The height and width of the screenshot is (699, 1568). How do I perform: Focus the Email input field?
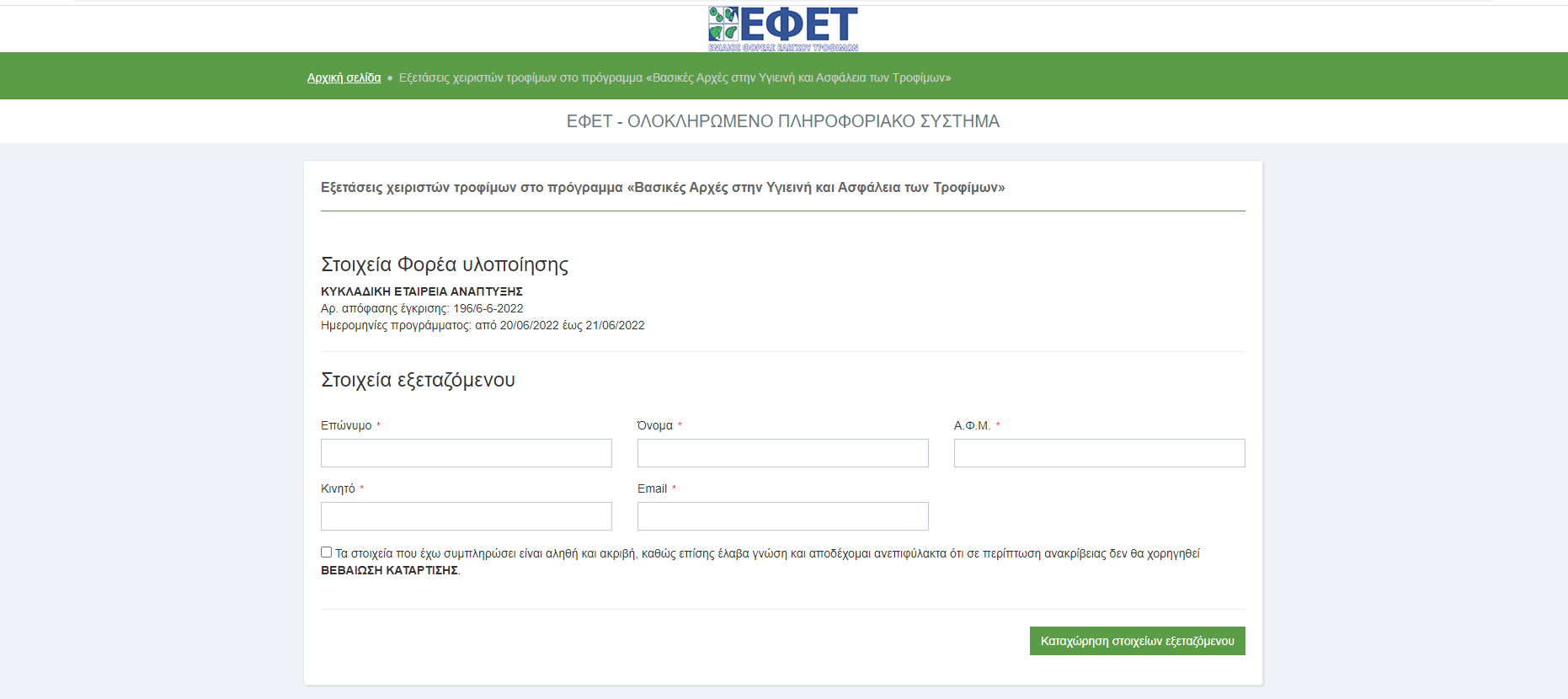point(783,516)
